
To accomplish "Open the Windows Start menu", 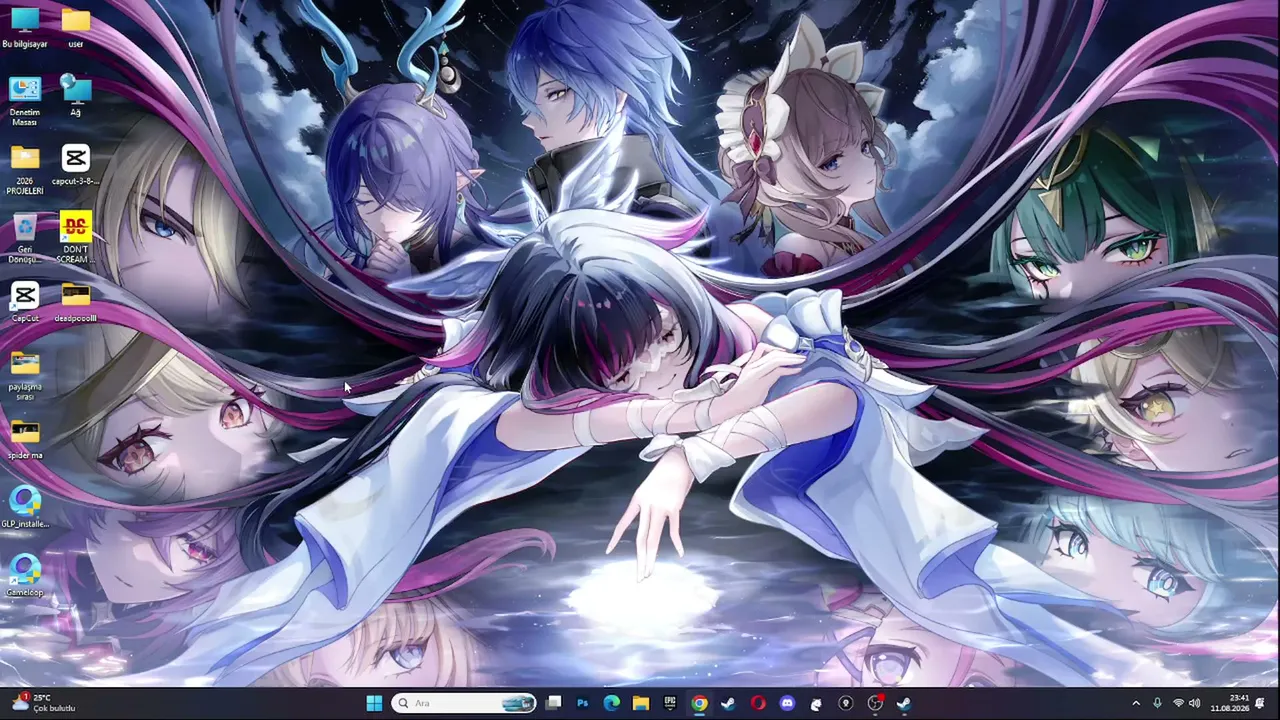I will 374,703.
